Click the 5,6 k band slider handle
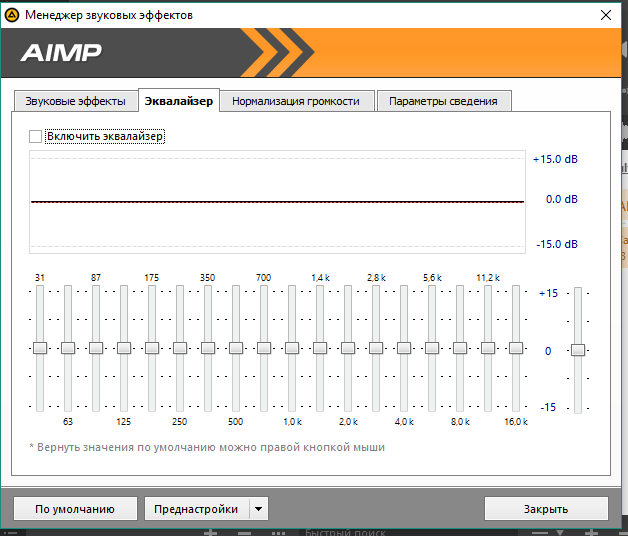628x536 pixels. (432, 348)
